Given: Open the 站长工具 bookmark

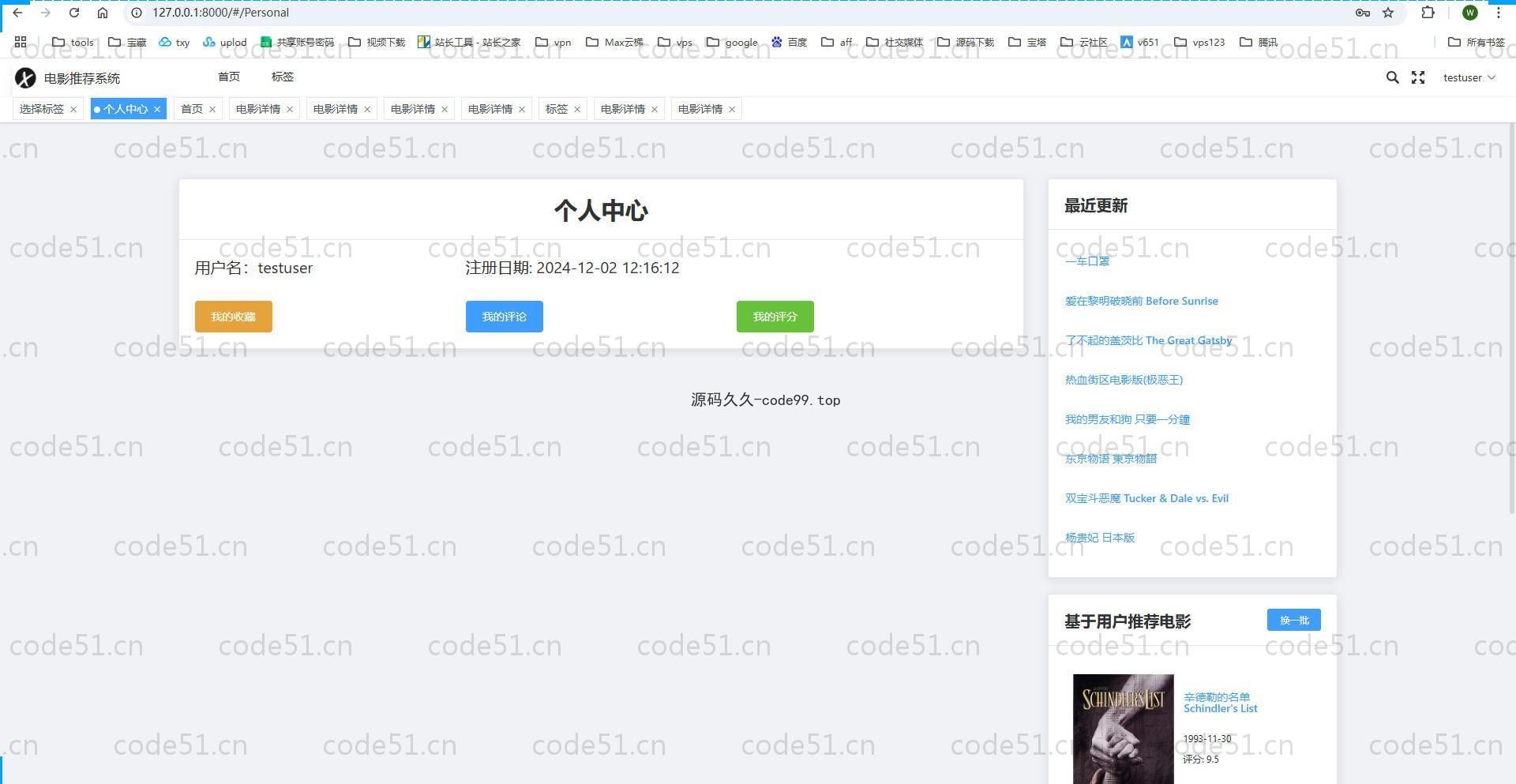Looking at the screenshot, I should tap(469, 42).
